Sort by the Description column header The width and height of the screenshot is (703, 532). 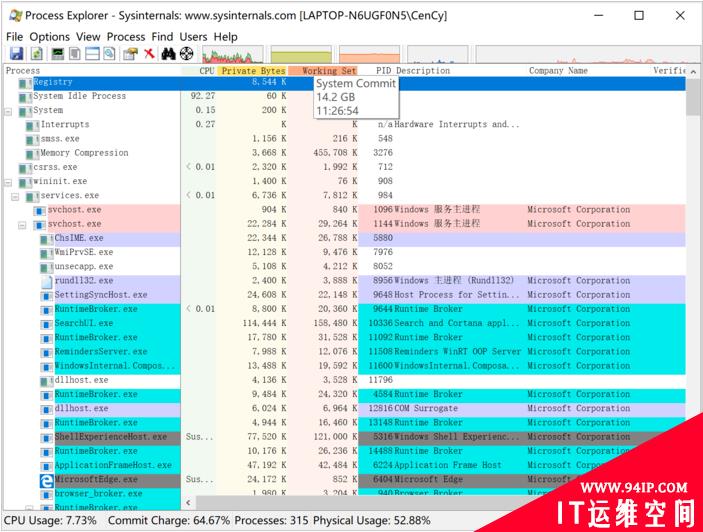(x=423, y=70)
